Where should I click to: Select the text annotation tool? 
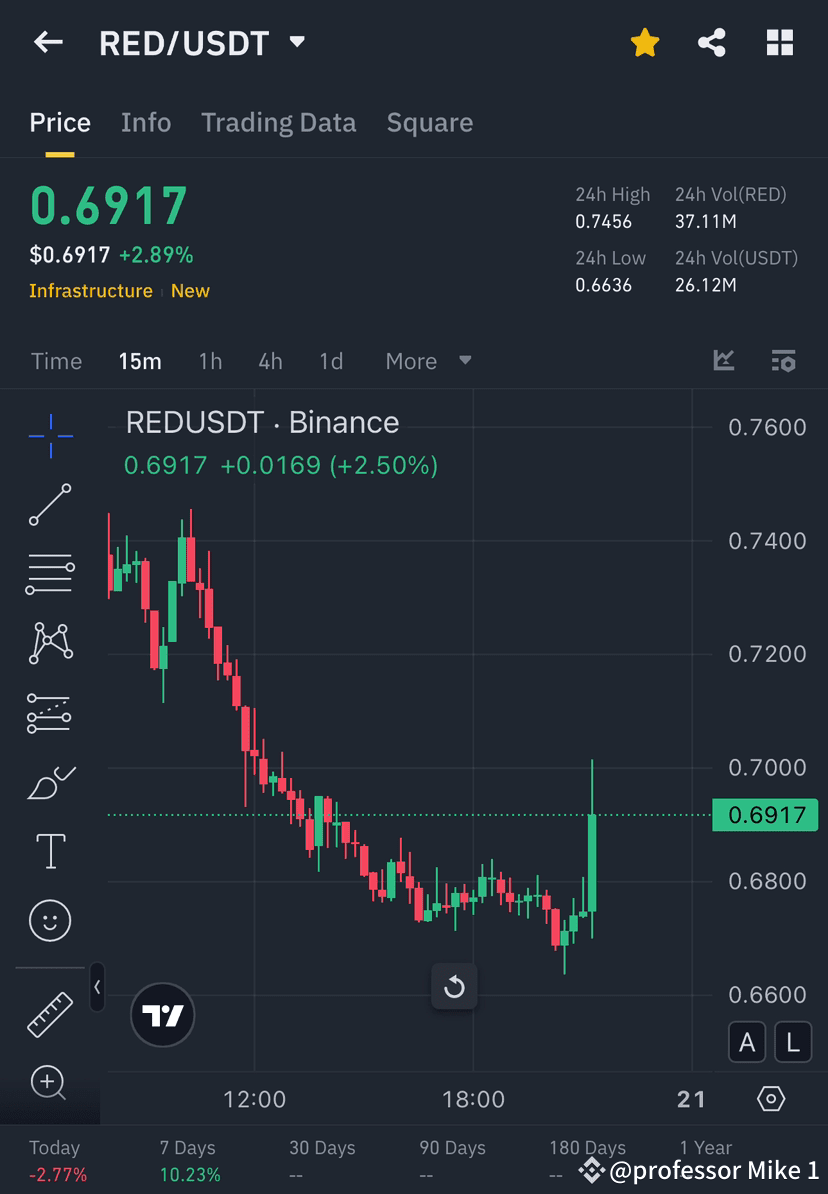[50, 851]
